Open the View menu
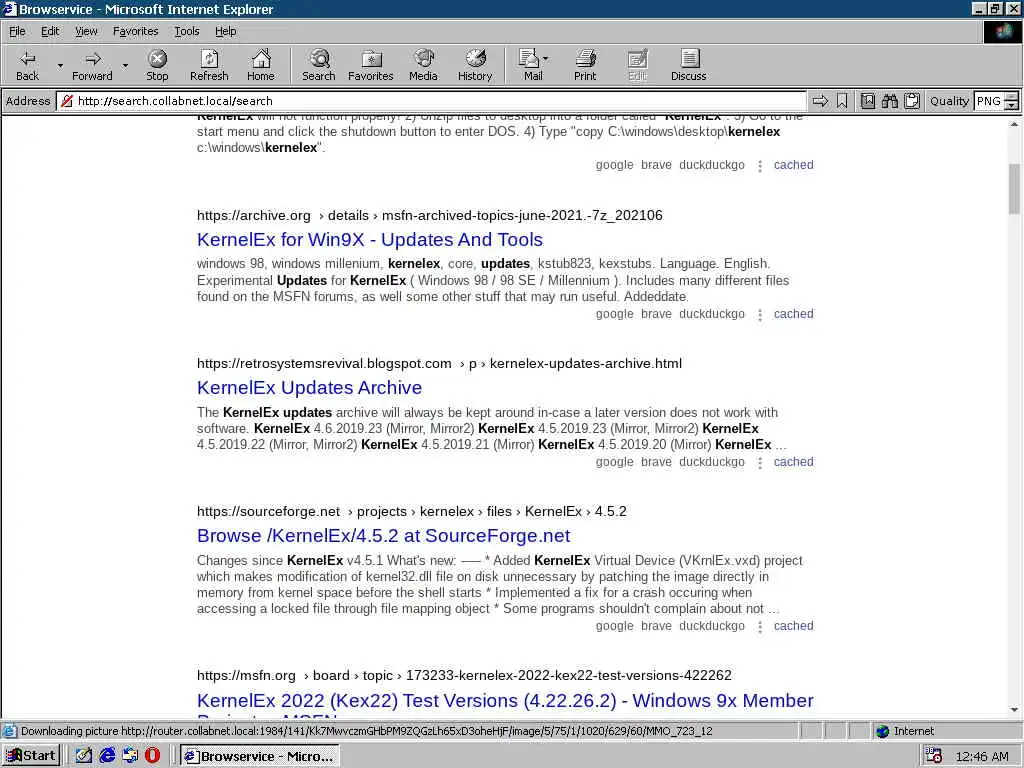Image resolution: width=1024 pixels, height=768 pixels. (x=86, y=31)
